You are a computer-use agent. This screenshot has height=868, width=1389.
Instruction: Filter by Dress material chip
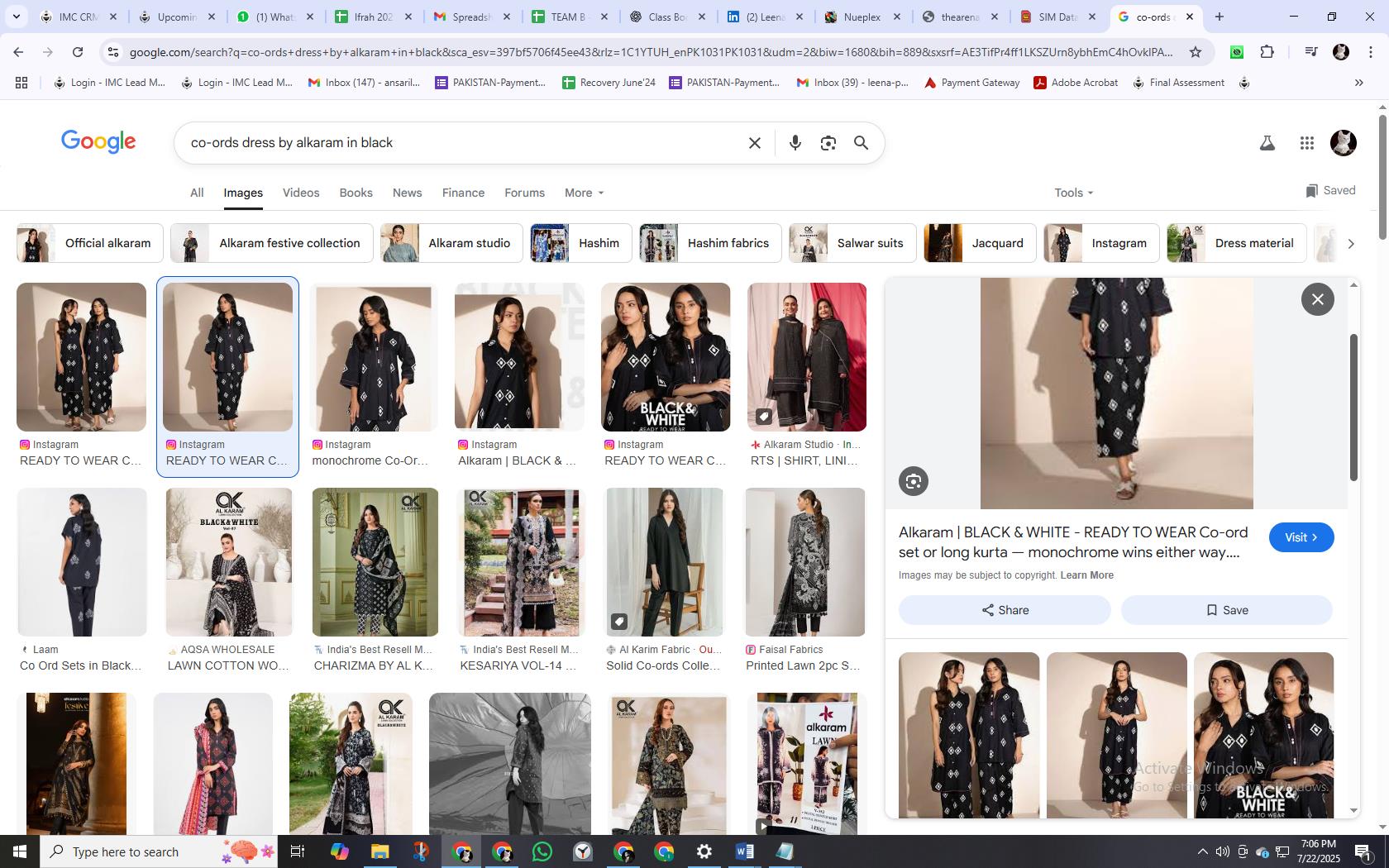coord(1237,243)
